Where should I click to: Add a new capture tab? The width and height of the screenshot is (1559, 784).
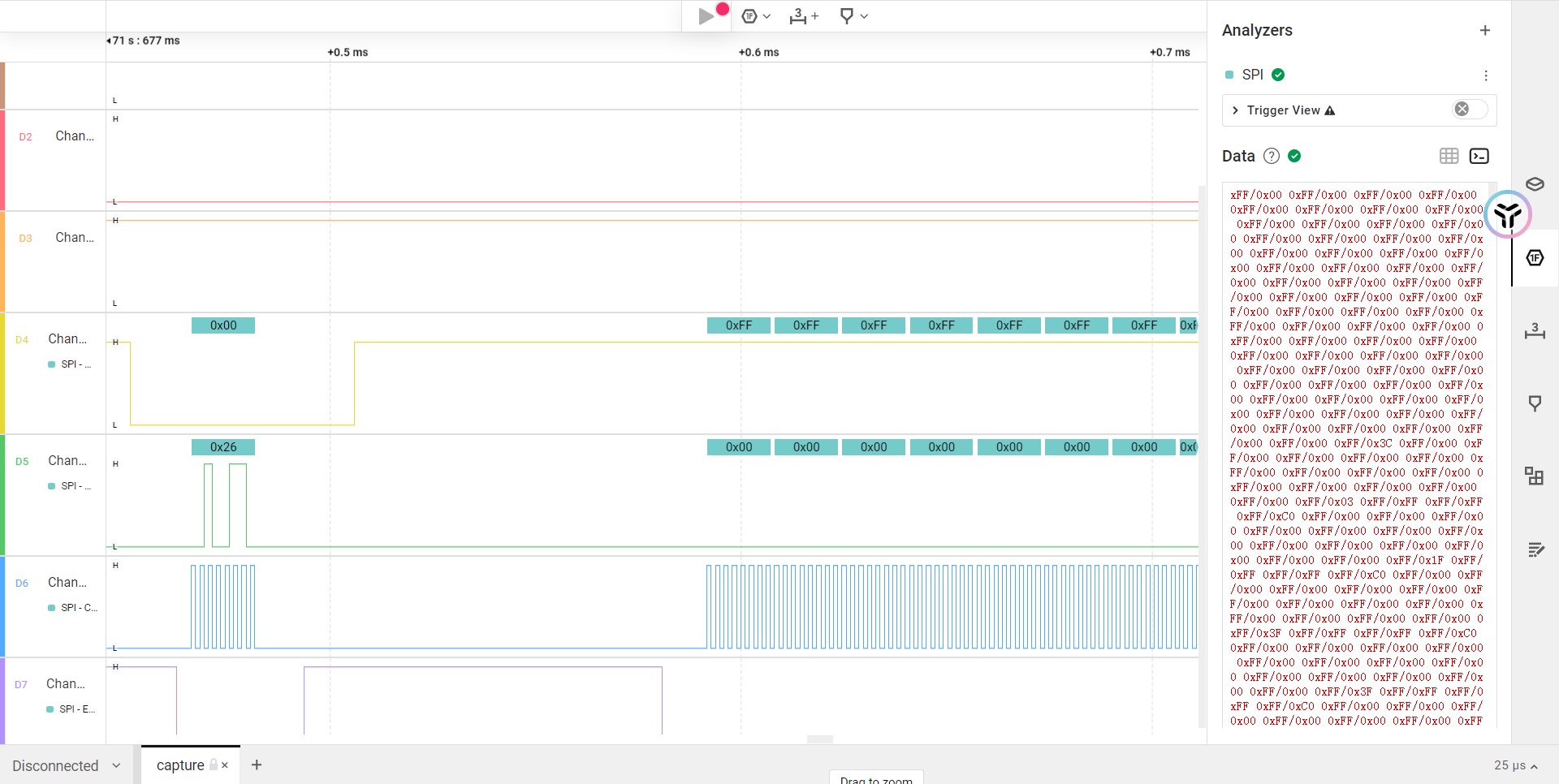coord(257,765)
